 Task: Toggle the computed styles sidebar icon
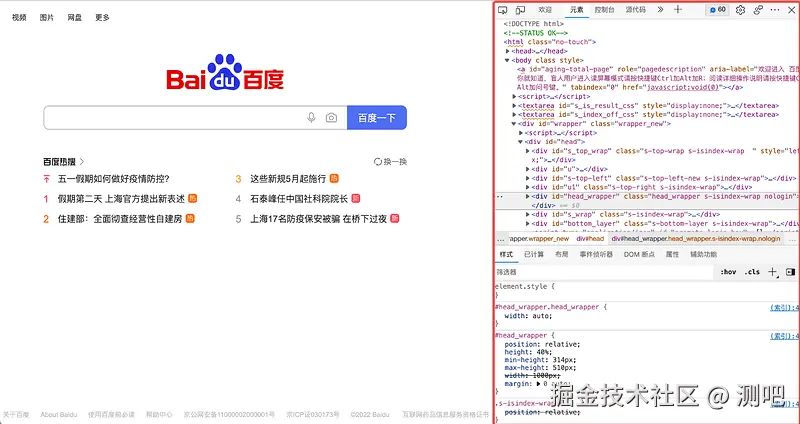[x=790, y=272]
